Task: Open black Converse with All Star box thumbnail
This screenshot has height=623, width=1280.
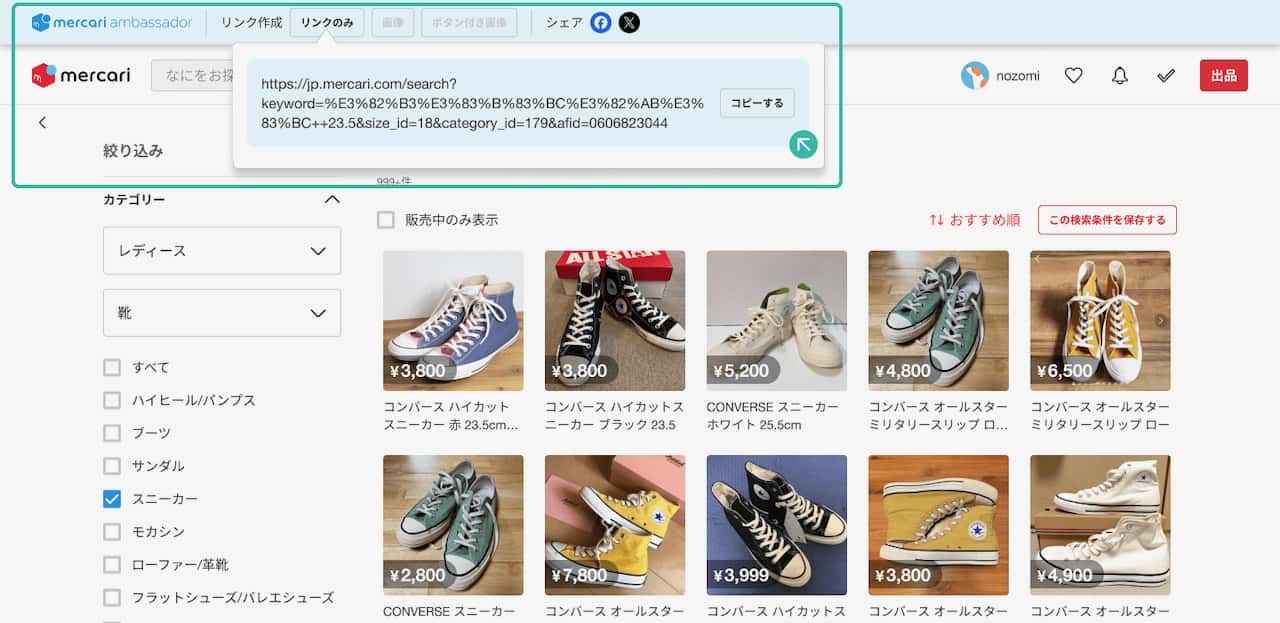Action: [x=615, y=320]
